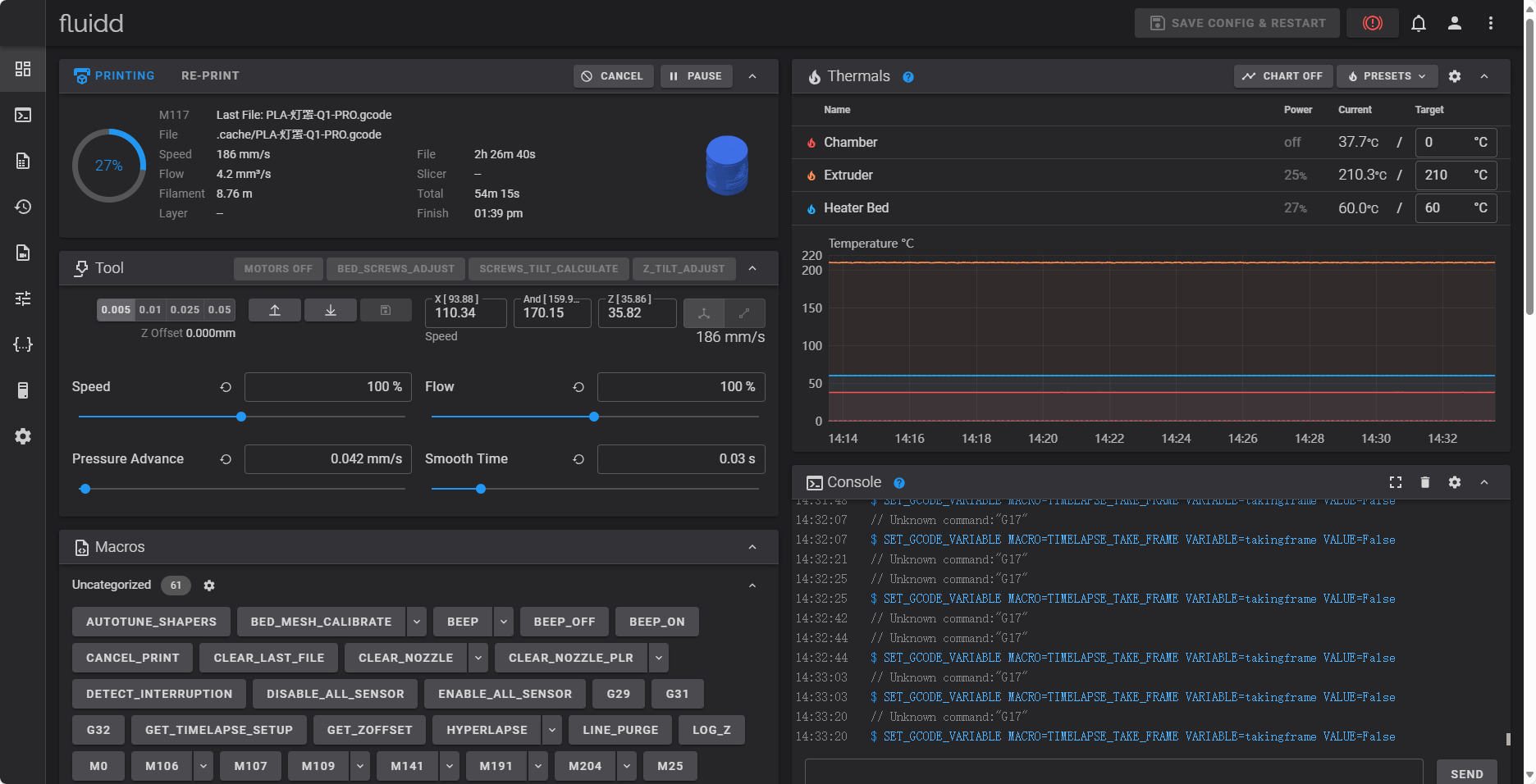
Task: Click the Speed slider handle
Action: tap(241, 417)
